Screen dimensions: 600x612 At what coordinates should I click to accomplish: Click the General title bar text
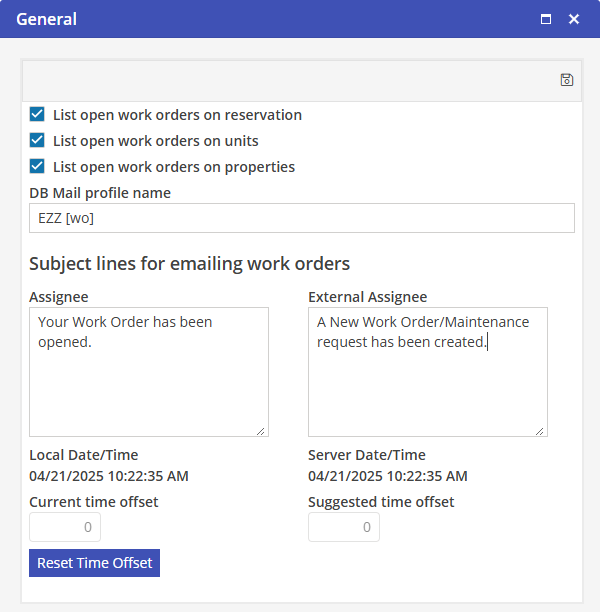(46, 19)
